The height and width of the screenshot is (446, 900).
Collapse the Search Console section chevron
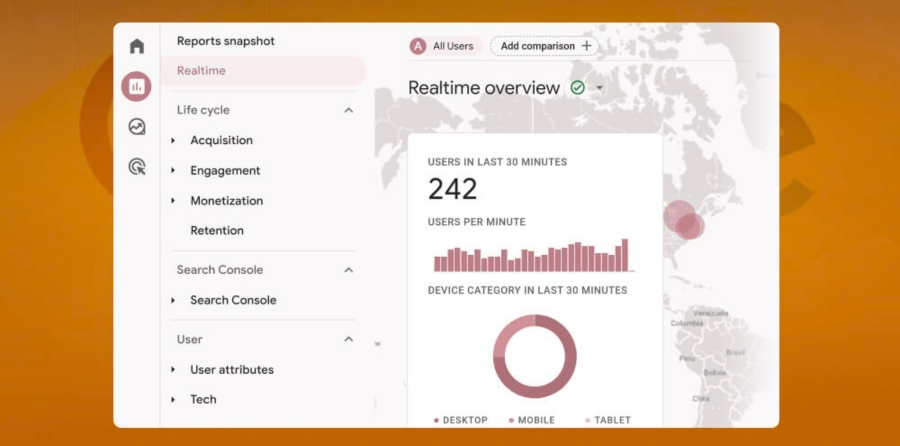tap(348, 270)
